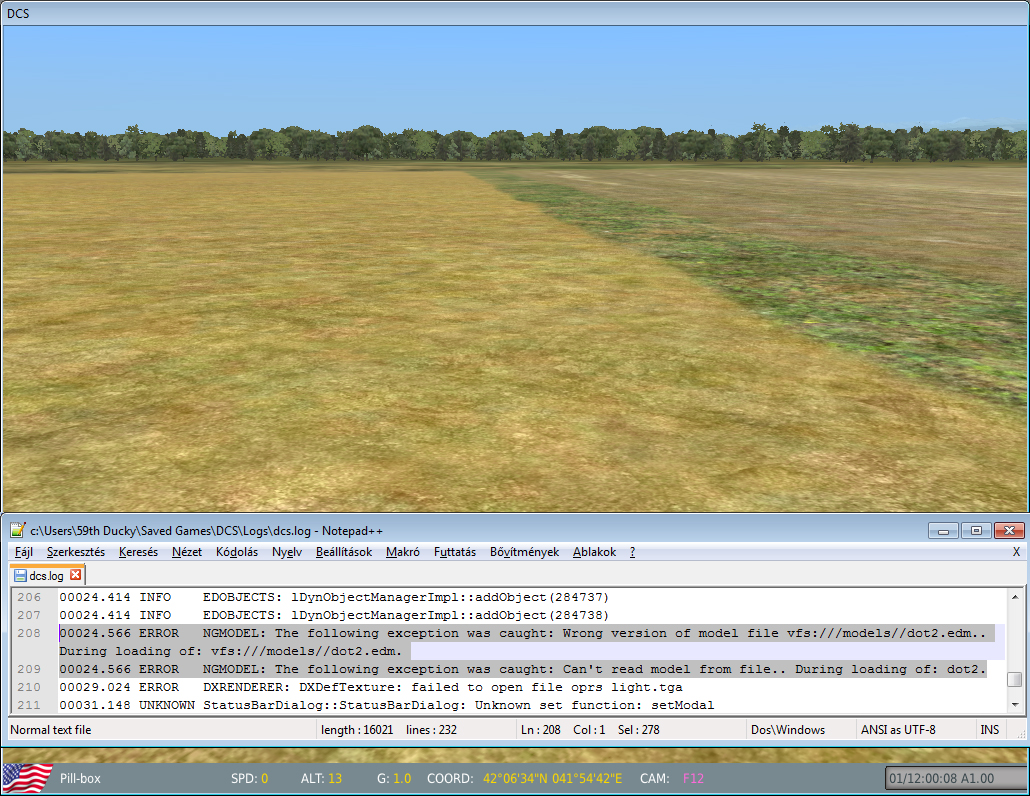Screen dimensions: 1030x796
Task: Open the Kódolás menu
Action: (236, 552)
